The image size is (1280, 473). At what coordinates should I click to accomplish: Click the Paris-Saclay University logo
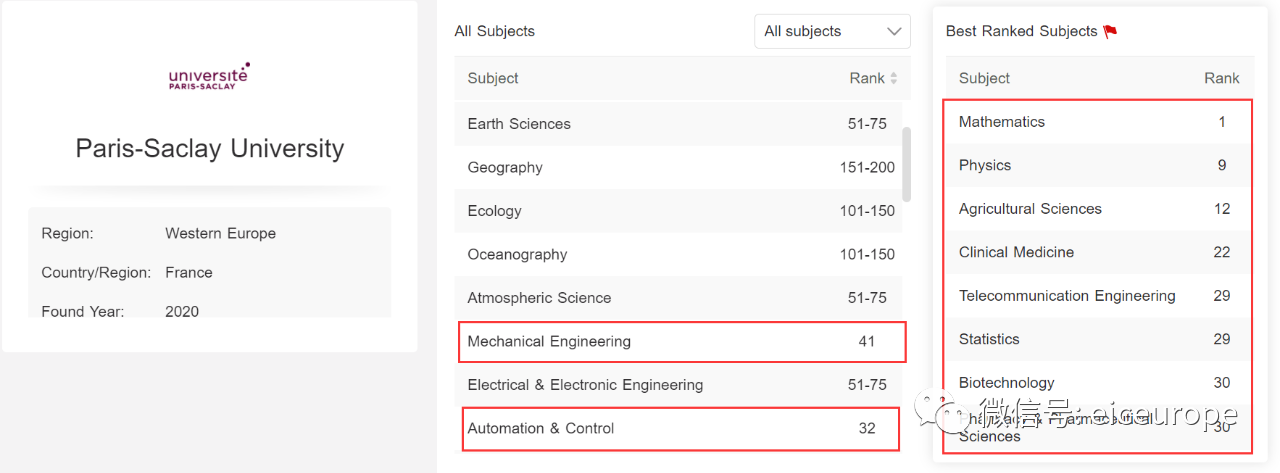pos(209,76)
